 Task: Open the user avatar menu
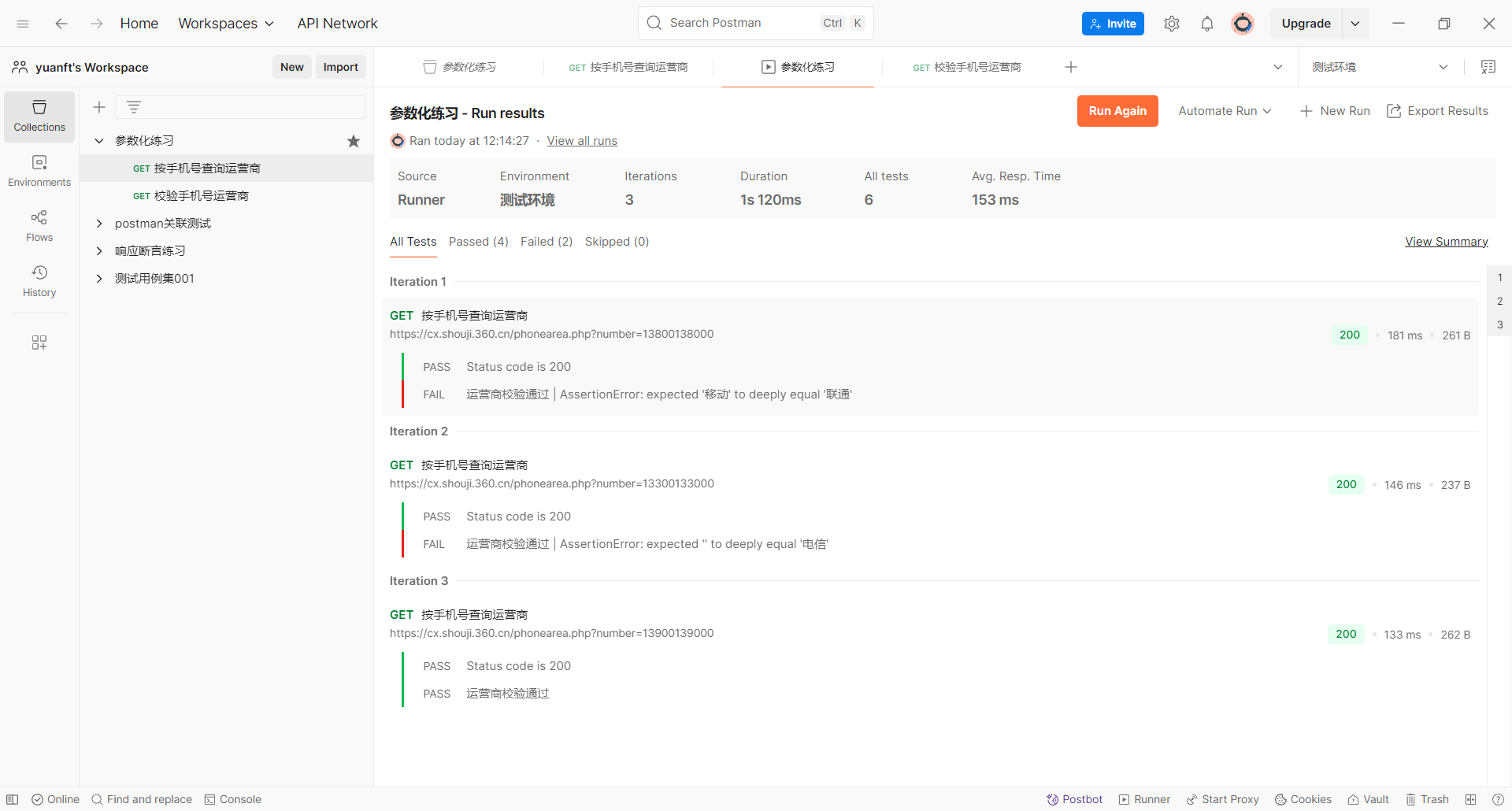(1243, 24)
